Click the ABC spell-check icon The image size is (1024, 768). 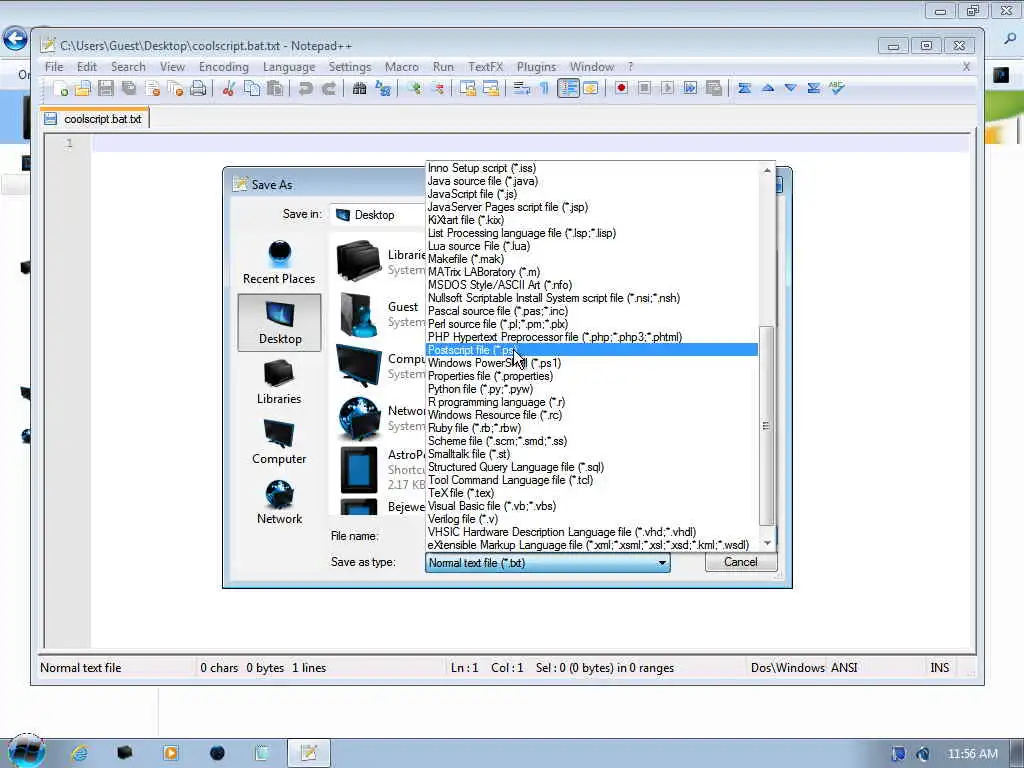837,88
